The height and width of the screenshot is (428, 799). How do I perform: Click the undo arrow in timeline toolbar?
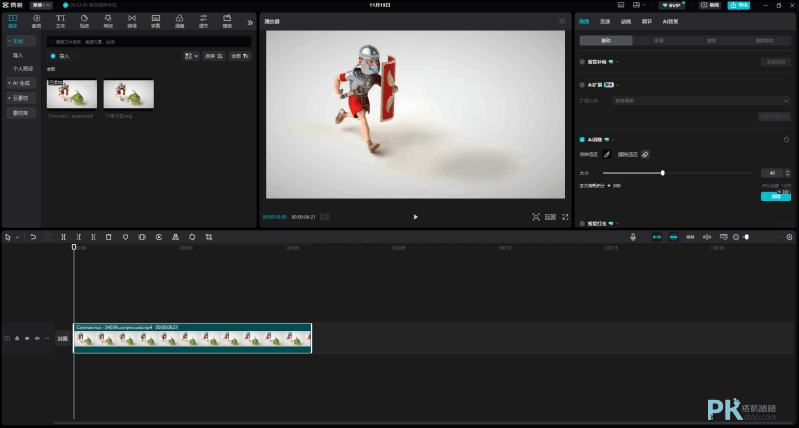pyautogui.click(x=33, y=237)
